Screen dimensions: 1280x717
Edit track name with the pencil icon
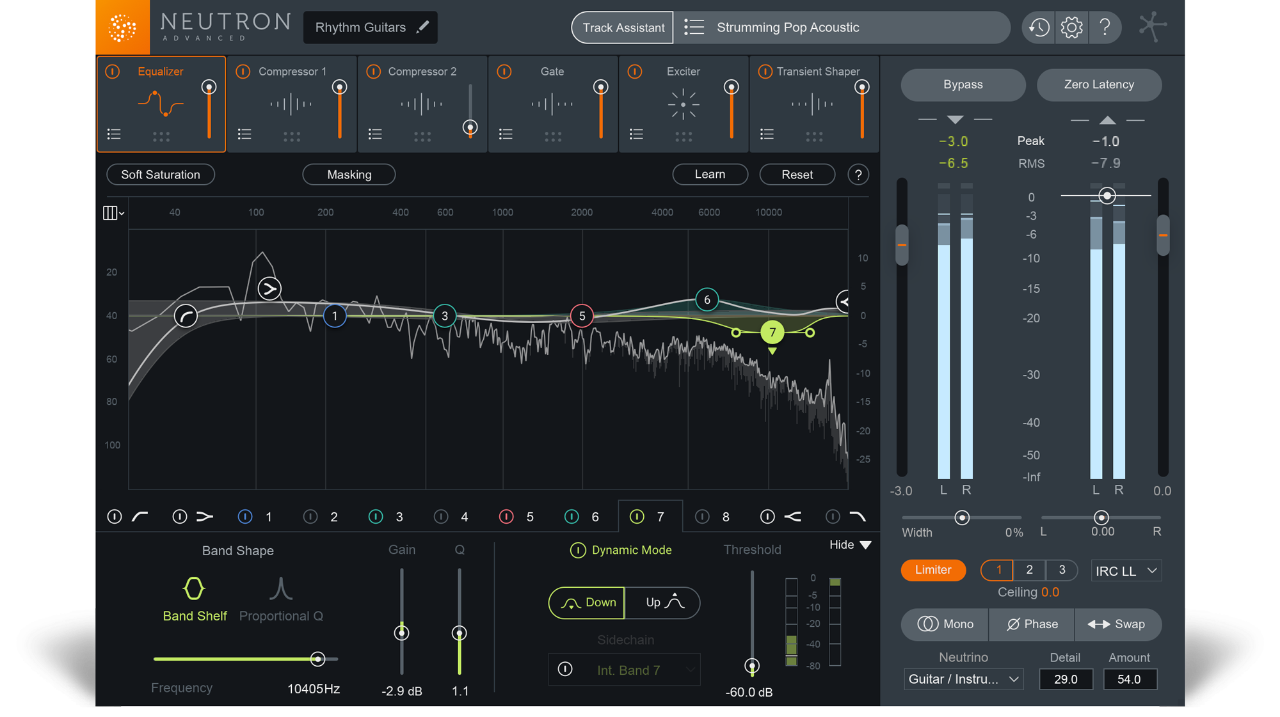point(423,27)
